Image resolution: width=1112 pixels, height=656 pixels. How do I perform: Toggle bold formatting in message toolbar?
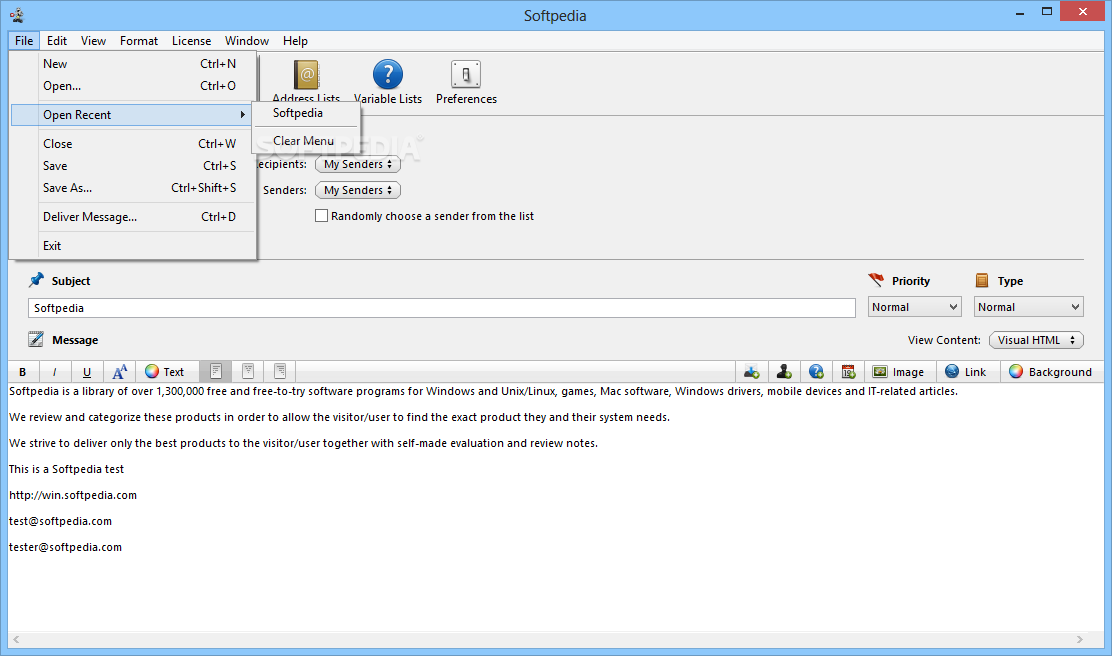[23, 372]
